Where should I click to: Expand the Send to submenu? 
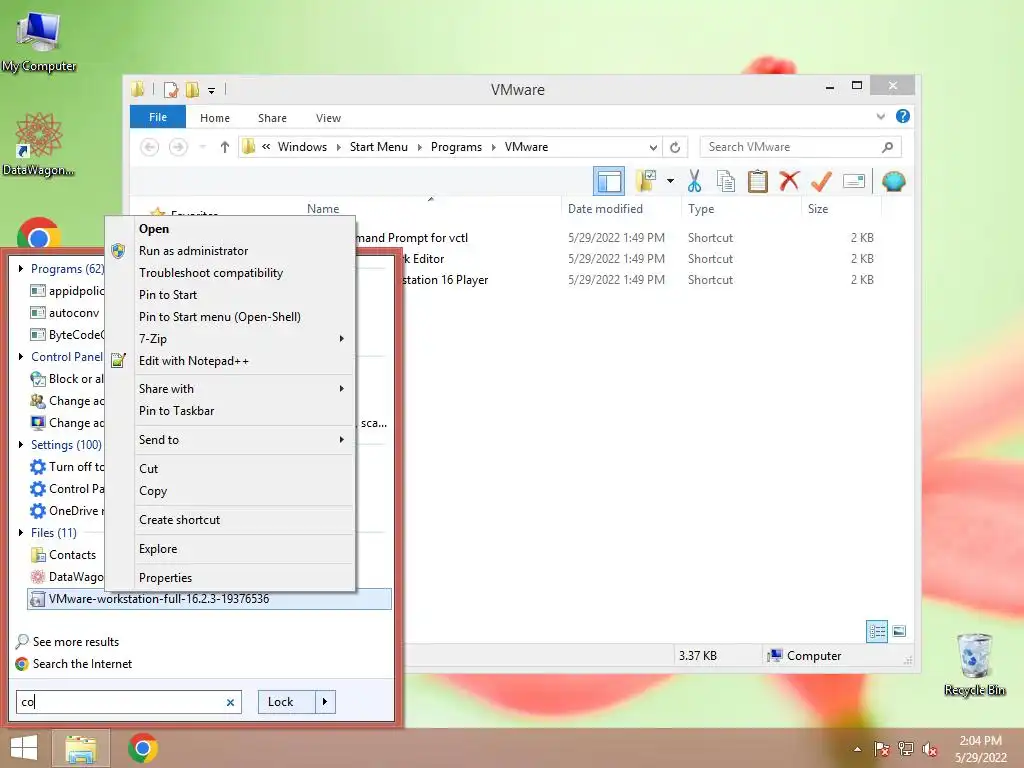pos(231,440)
